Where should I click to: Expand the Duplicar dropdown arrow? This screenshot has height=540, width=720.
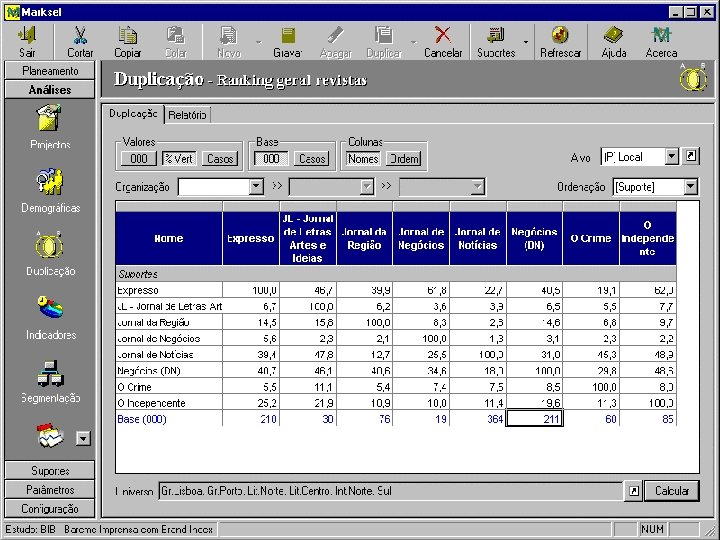click(414, 42)
